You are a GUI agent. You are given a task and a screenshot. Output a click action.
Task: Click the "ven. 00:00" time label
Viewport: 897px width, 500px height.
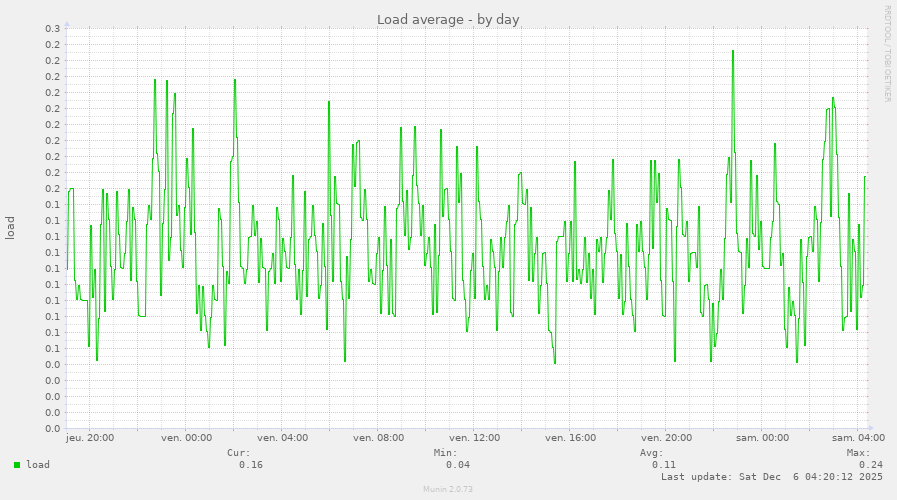click(186, 438)
